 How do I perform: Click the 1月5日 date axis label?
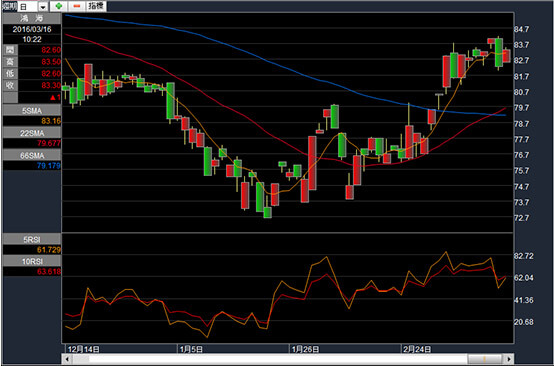point(191,349)
